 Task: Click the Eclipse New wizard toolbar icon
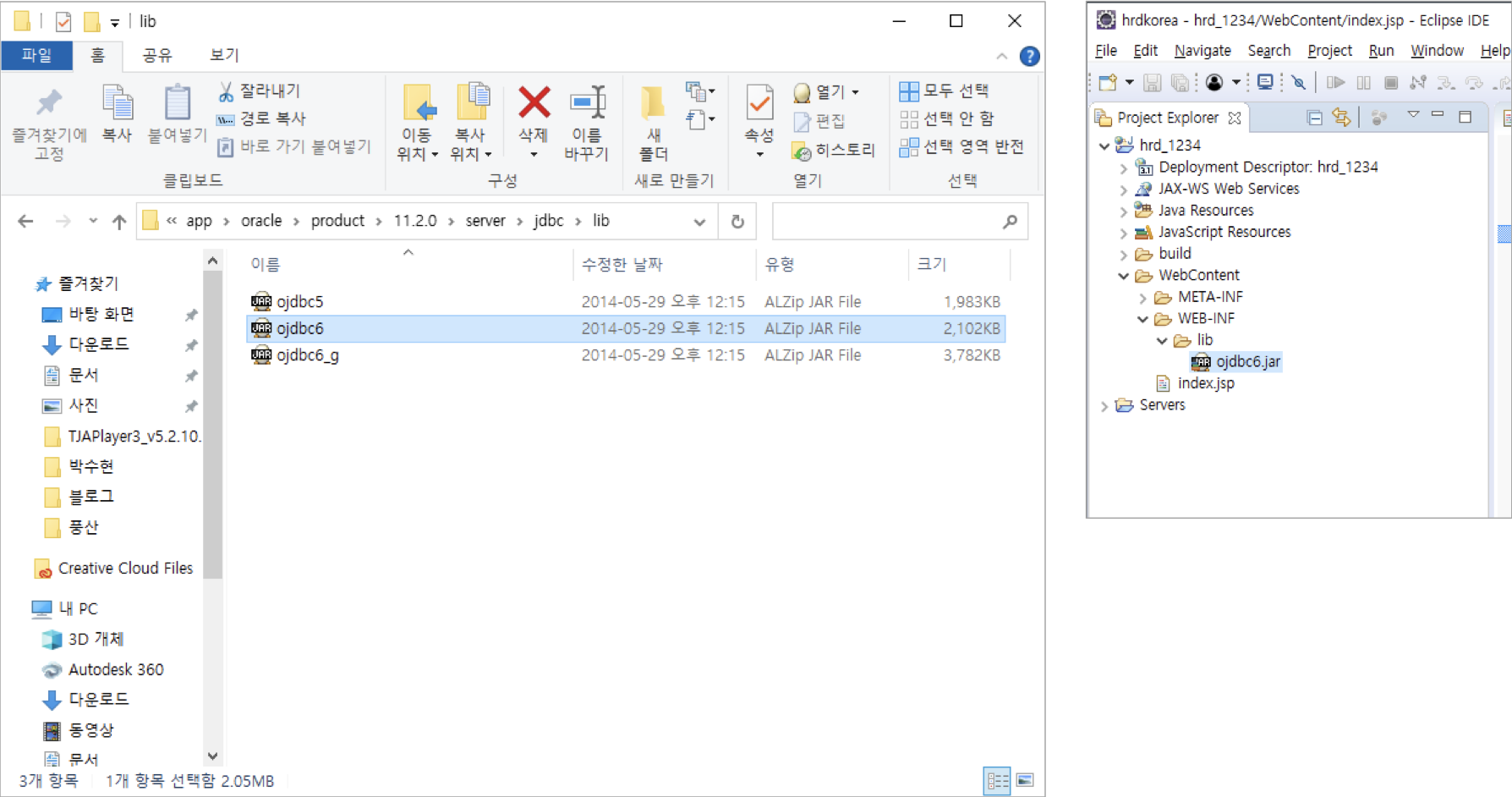[1108, 83]
